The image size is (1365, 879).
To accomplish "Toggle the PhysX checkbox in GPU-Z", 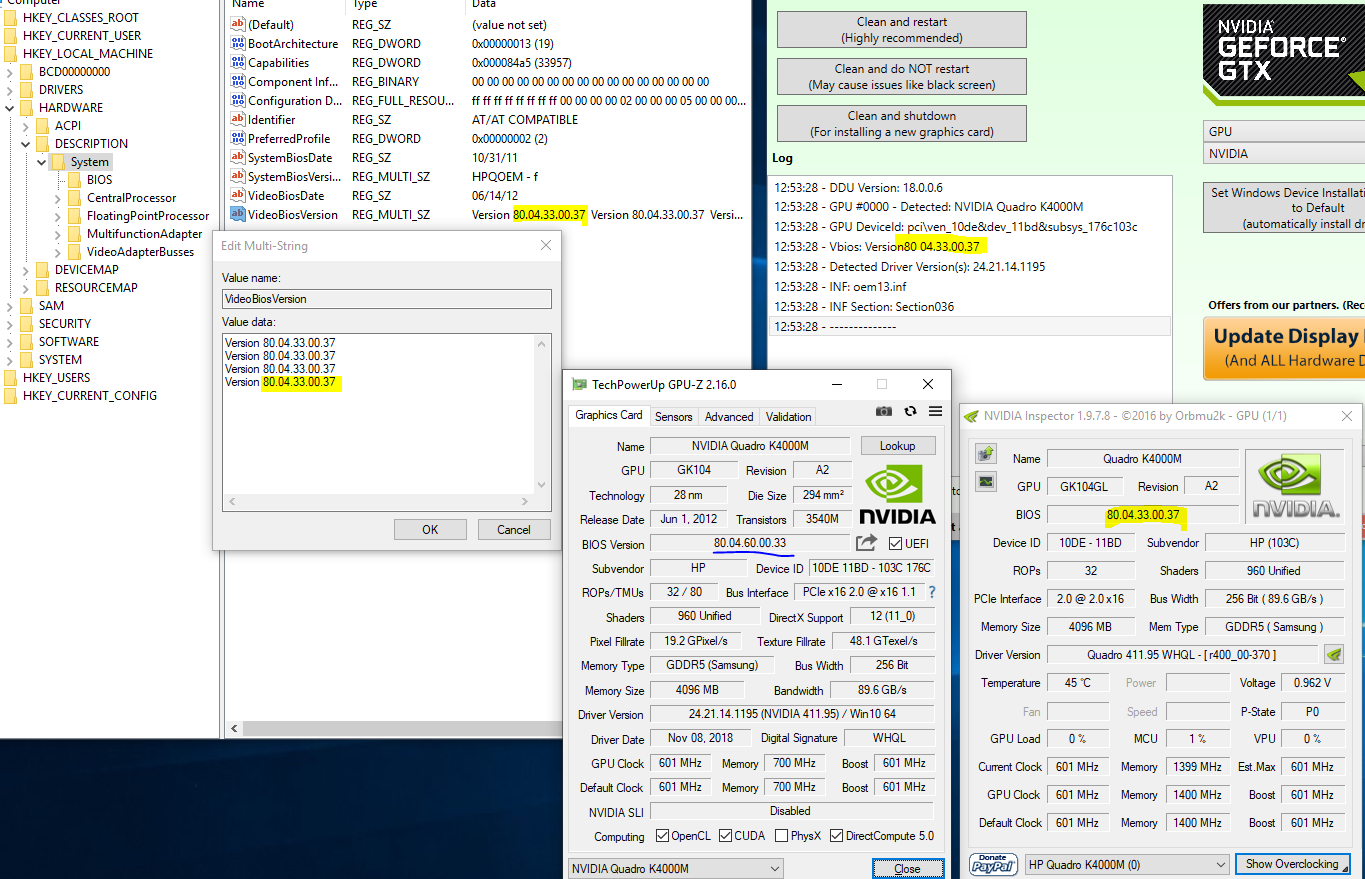I will pyautogui.click(x=781, y=836).
